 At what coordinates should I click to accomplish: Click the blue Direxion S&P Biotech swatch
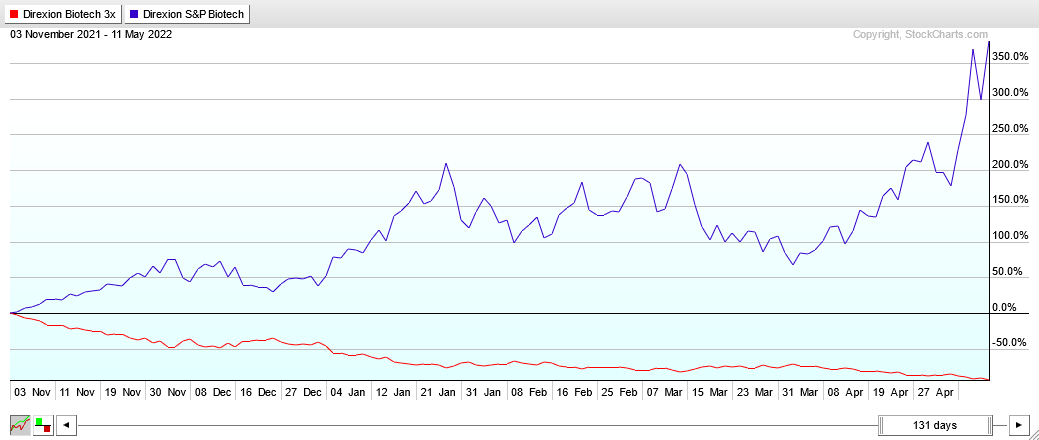pos(134,14)
